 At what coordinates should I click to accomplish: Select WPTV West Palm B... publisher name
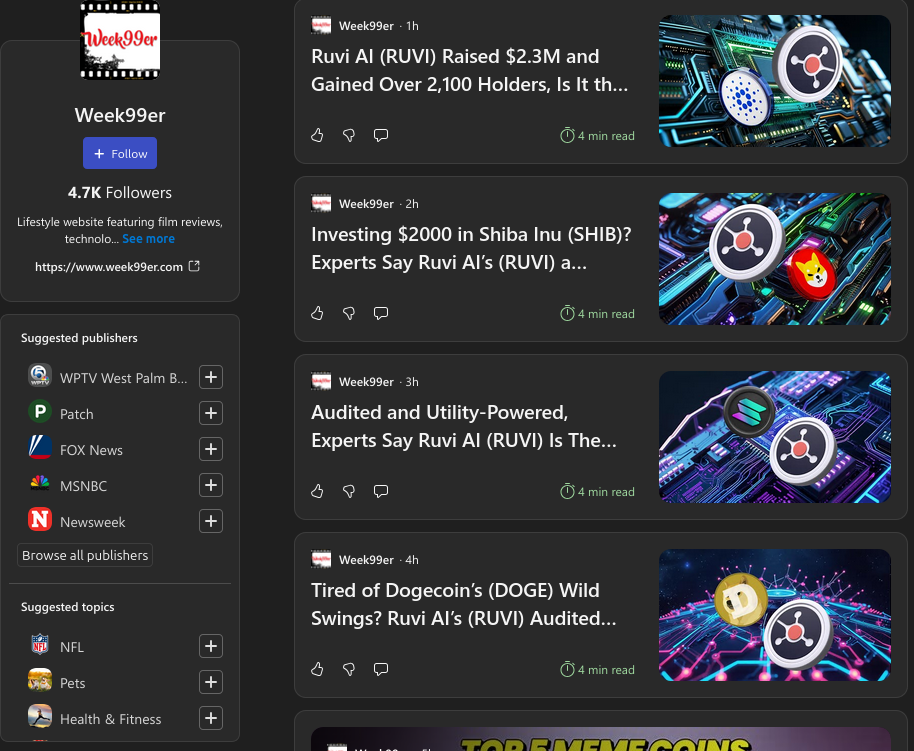tap(124, 378)
